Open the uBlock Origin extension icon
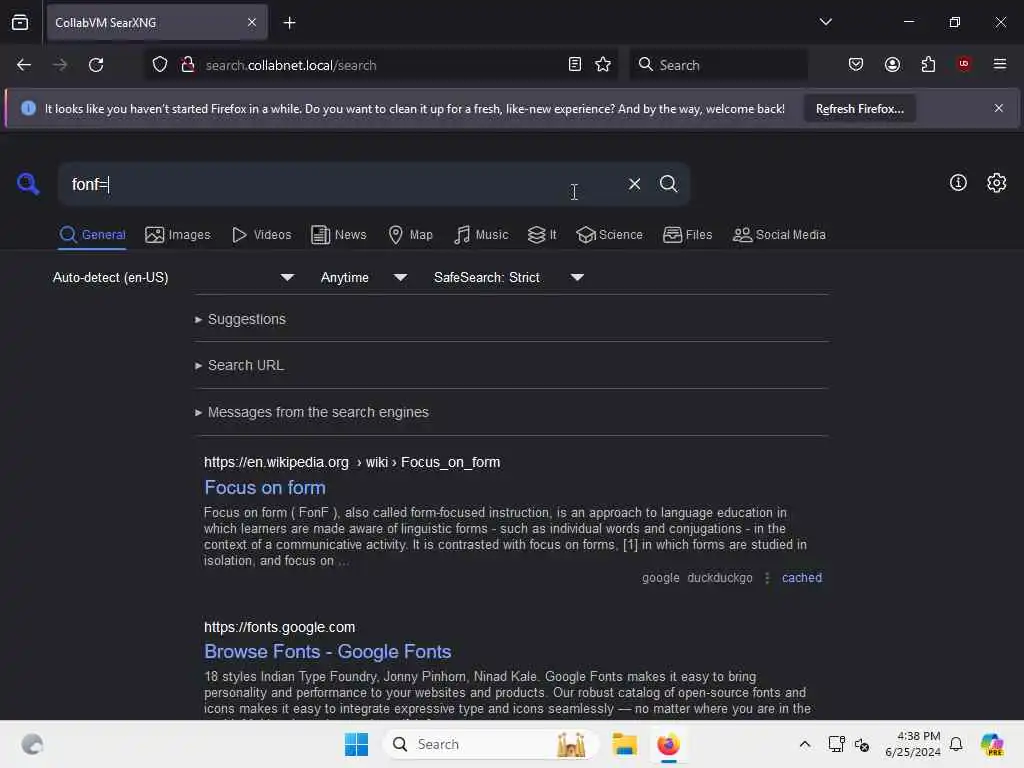 pyautogui.click(x=963, y=64)
